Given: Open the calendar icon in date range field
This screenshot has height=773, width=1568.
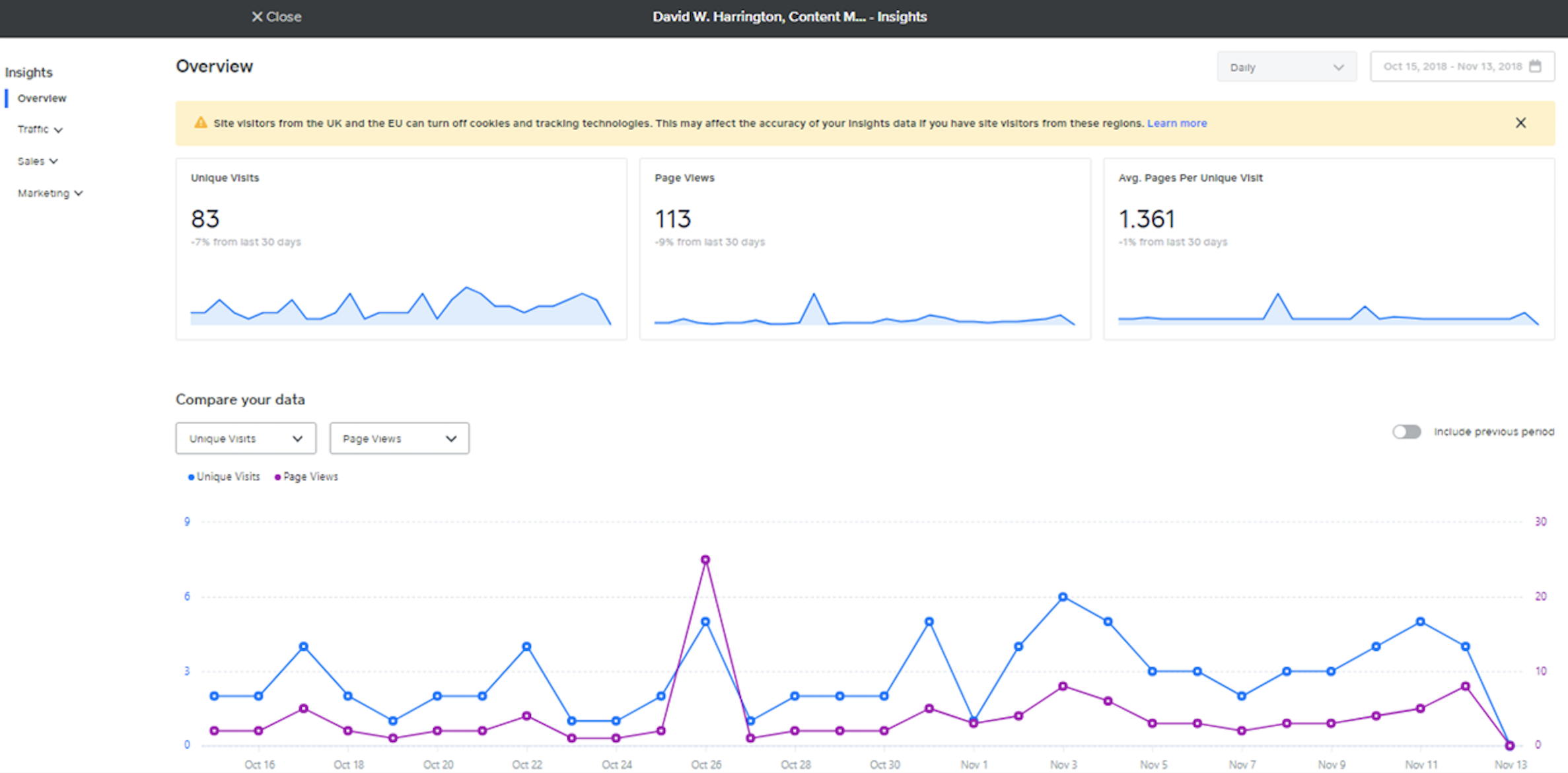Looking at the screenshot, I should pyautogui.click(x=1535, y=66).
